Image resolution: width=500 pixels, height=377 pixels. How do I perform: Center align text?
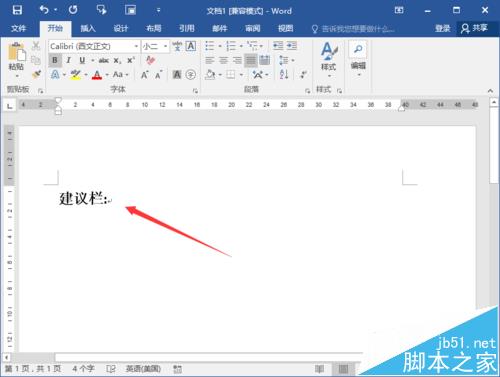click(x=223, y=60)
